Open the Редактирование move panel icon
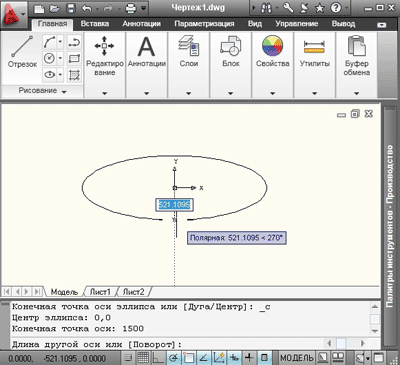This screenshot has width=400, height=365. tap(104, 46)
